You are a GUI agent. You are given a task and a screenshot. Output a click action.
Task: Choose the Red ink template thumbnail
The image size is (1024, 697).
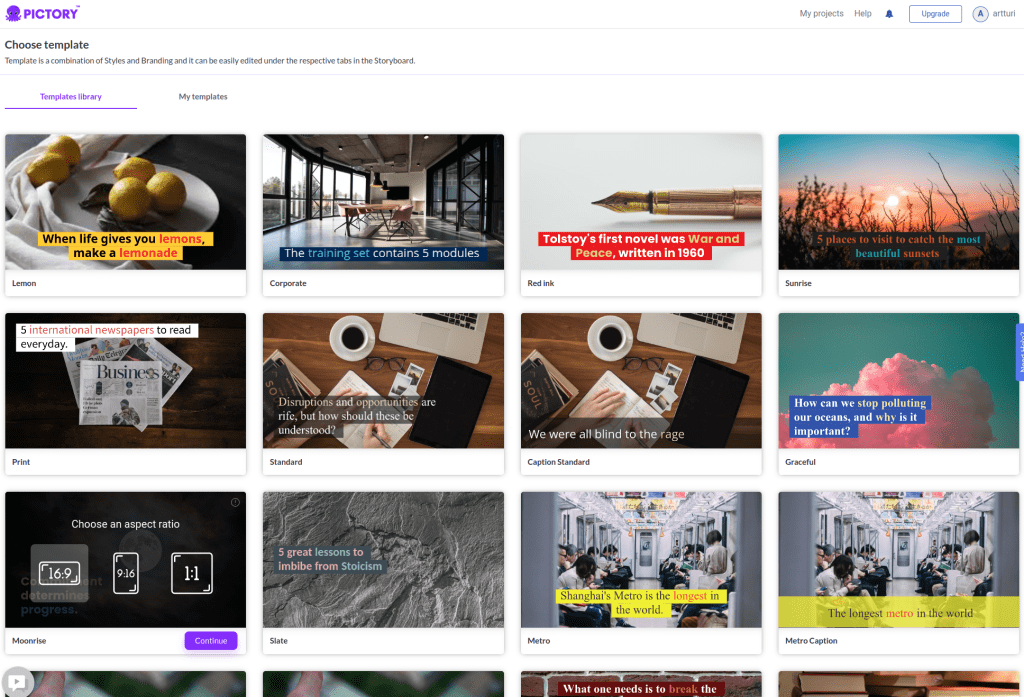coord(641,202)
